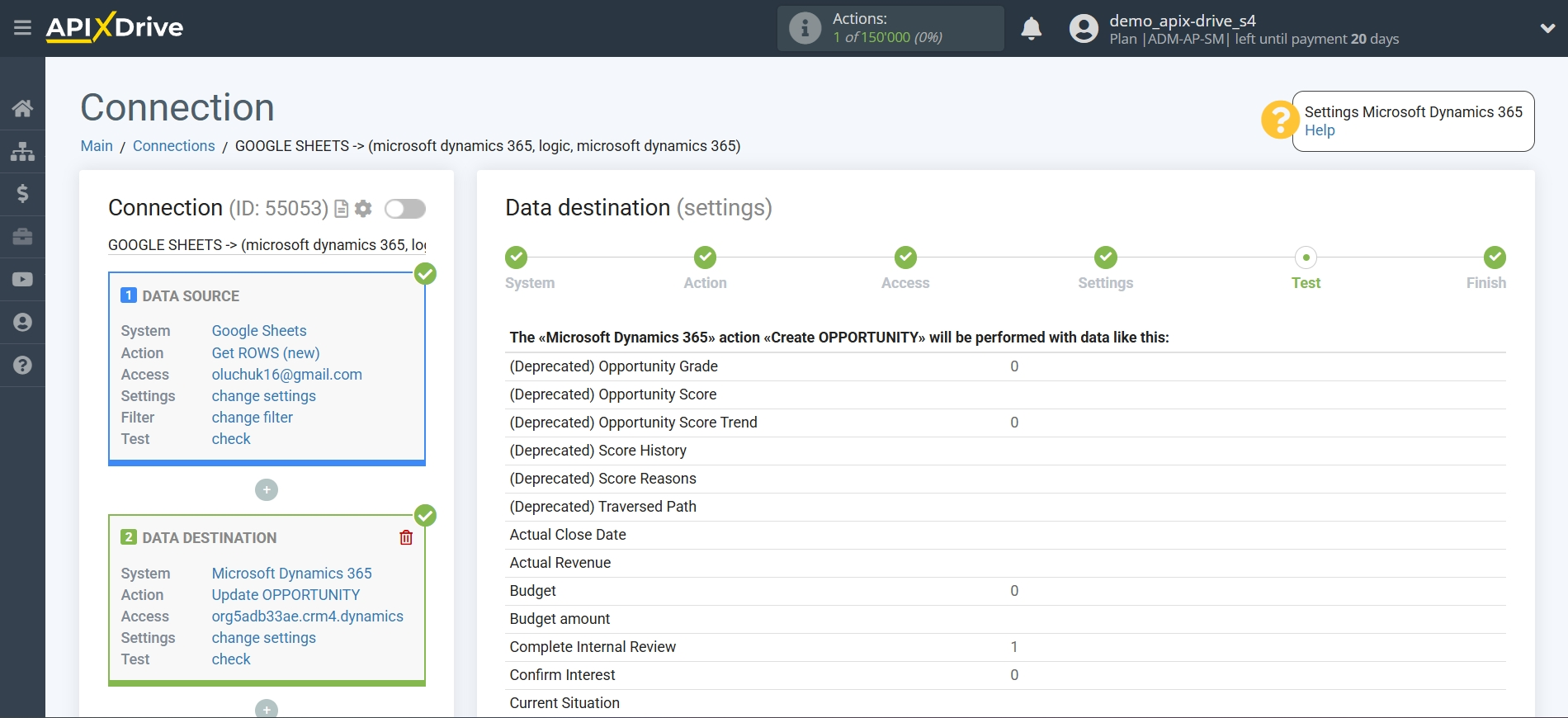Image resolution: width=1568 pixels, height=718 pixels.
Task: Open the billing dollar sidebar icon
Action: pos(22,194)
